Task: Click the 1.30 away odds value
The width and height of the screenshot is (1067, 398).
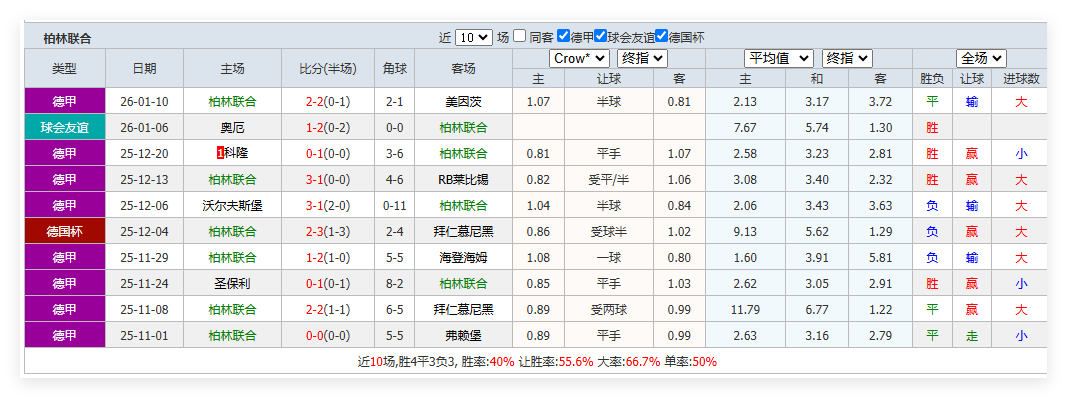Action: (x=881, y=128)
